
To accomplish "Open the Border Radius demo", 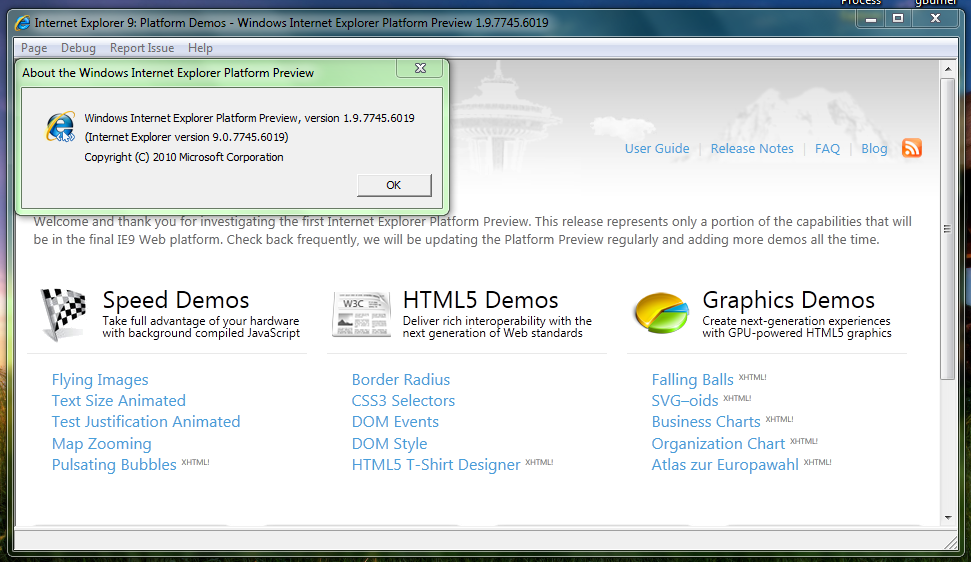I will point(401,379).
